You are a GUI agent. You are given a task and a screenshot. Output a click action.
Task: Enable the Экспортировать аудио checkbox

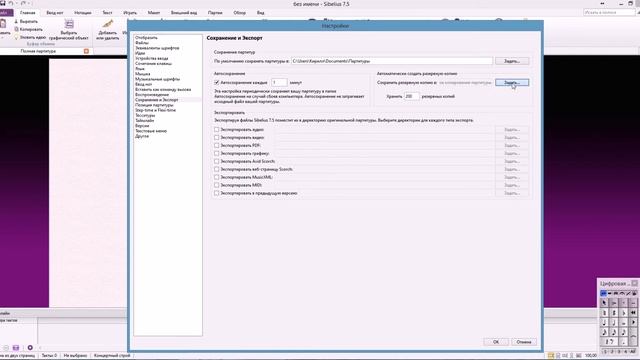pos(217,129)
